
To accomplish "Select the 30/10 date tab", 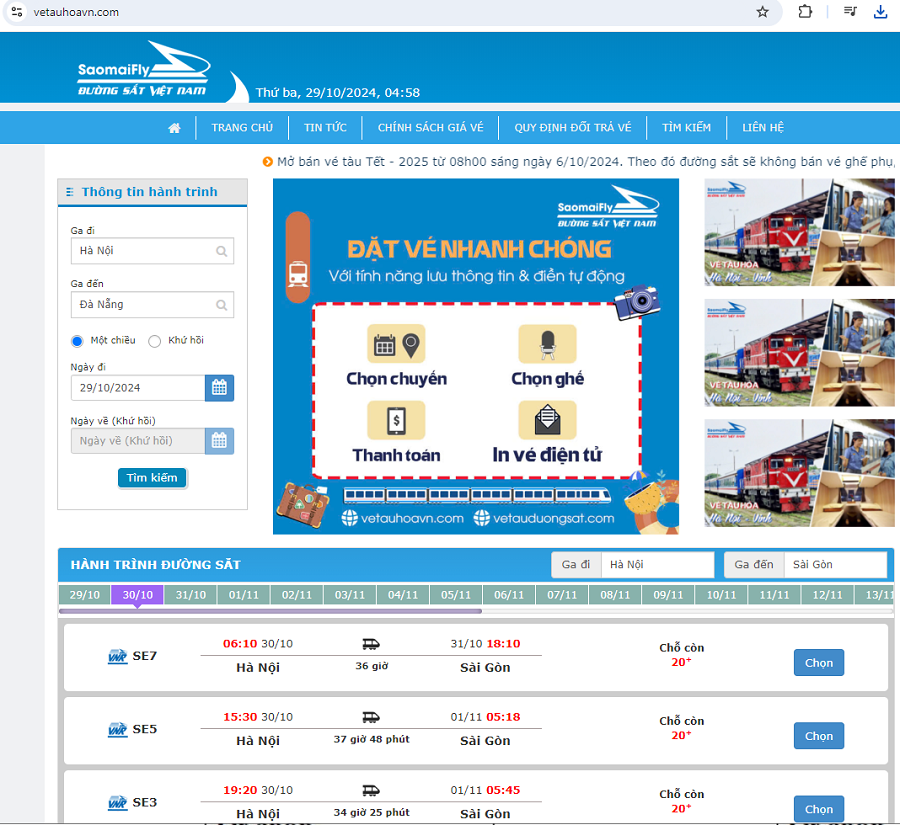I will click(138, 595).
